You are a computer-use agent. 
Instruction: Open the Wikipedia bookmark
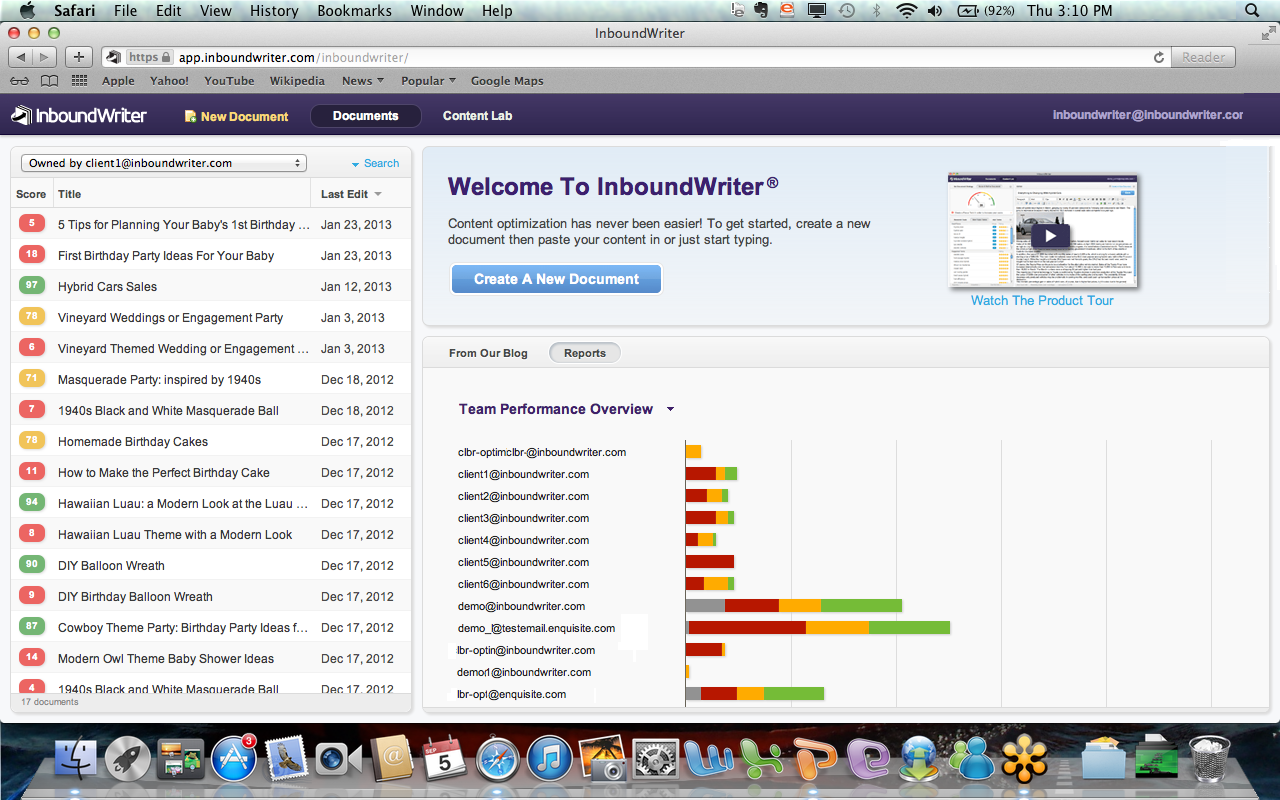coord(297,81)
